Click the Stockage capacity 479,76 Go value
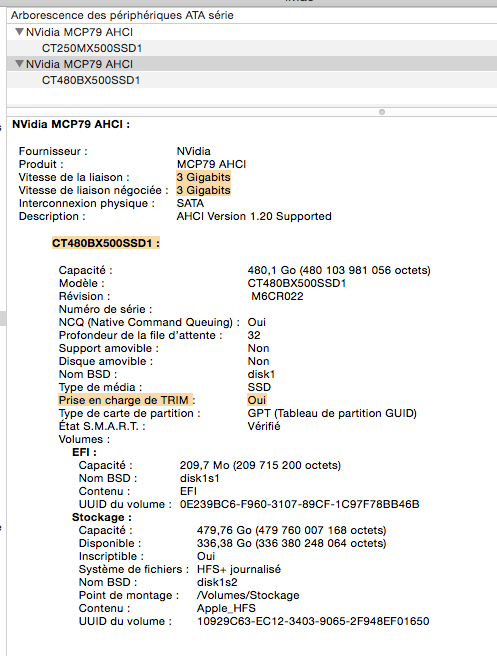The image size is (497, 656). [292, 530]
